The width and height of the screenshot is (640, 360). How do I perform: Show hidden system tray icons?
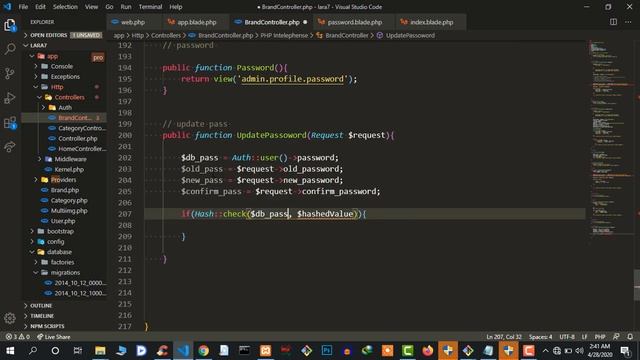[x=545, y=351]
